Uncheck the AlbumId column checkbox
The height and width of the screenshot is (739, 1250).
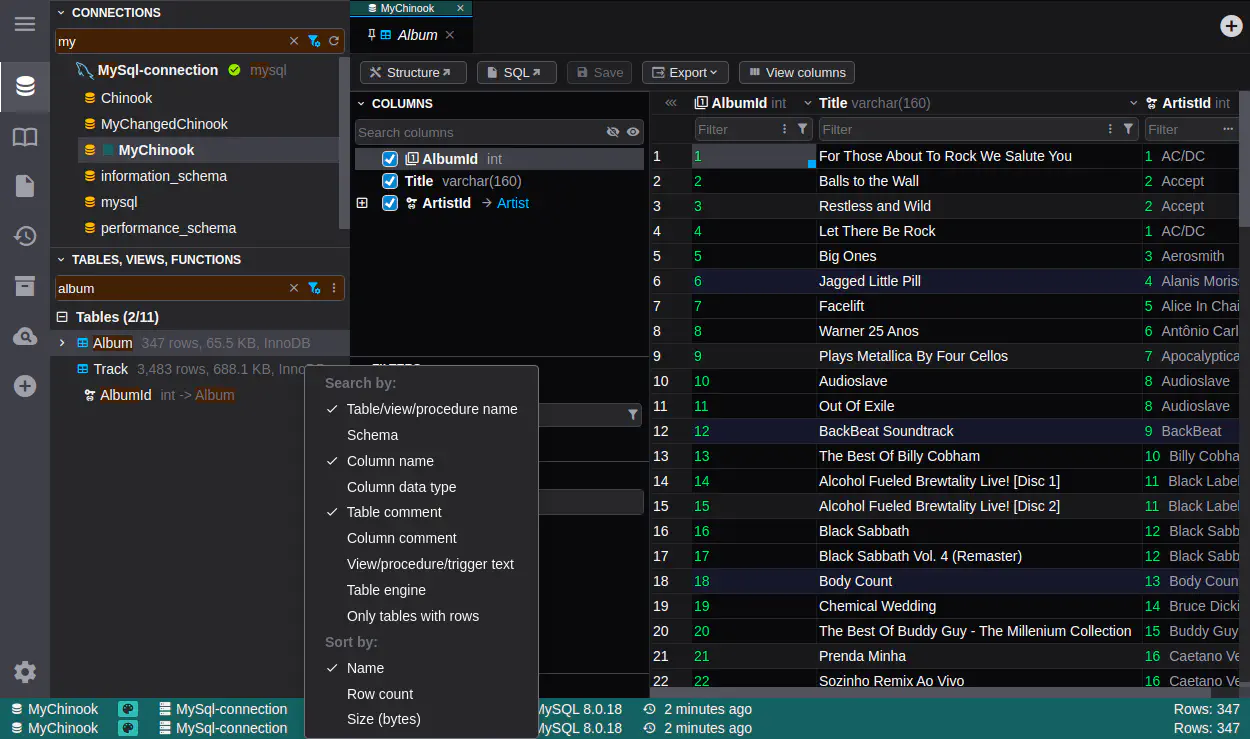click(390, 159)
